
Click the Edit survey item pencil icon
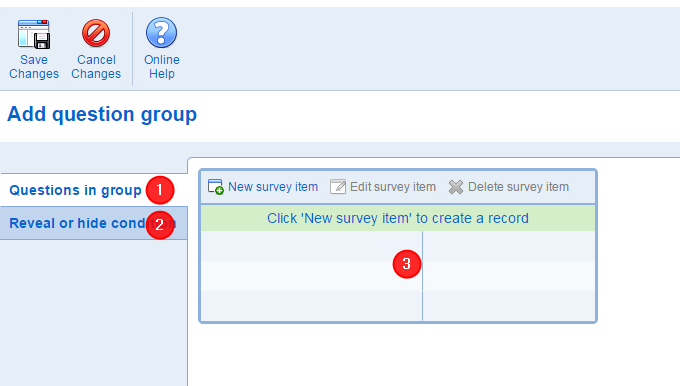[x=338, y=187]
